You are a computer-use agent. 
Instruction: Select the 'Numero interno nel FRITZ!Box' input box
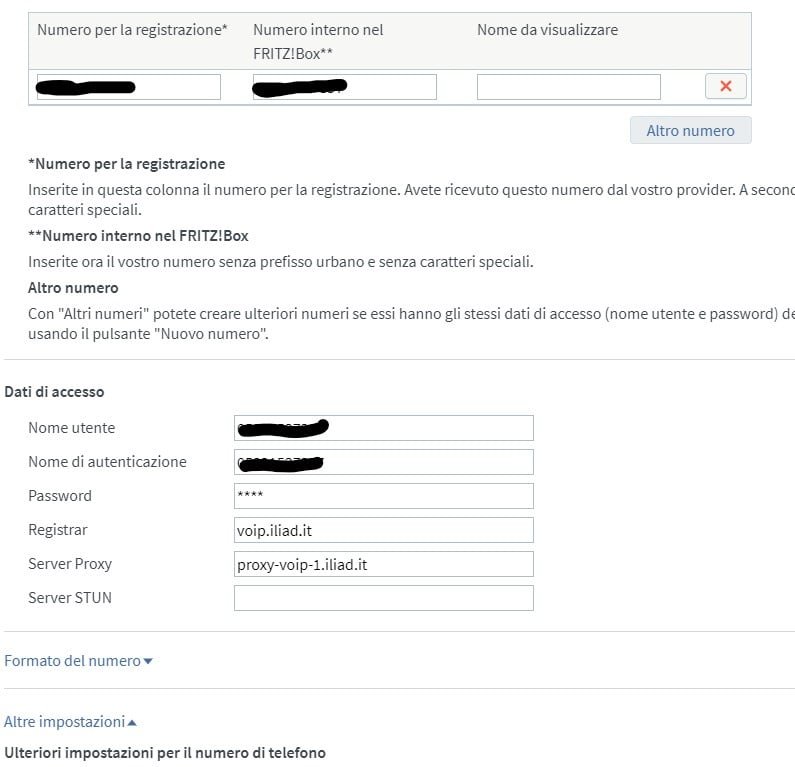[344, 87]
